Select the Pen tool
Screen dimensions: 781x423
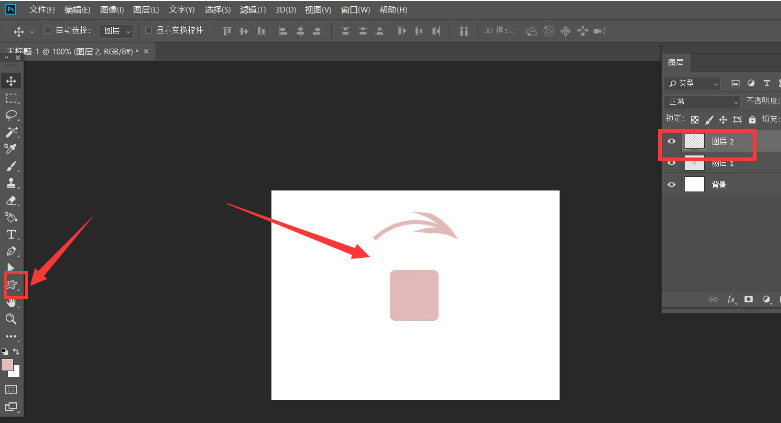11,251
